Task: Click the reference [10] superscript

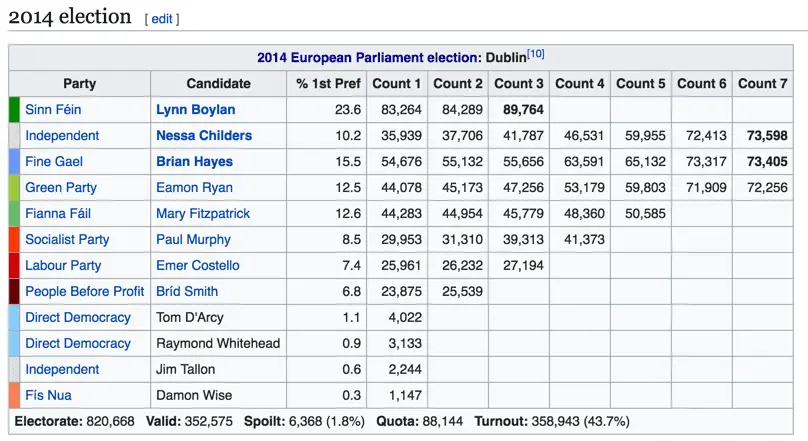Action: (x=536, y=54)
